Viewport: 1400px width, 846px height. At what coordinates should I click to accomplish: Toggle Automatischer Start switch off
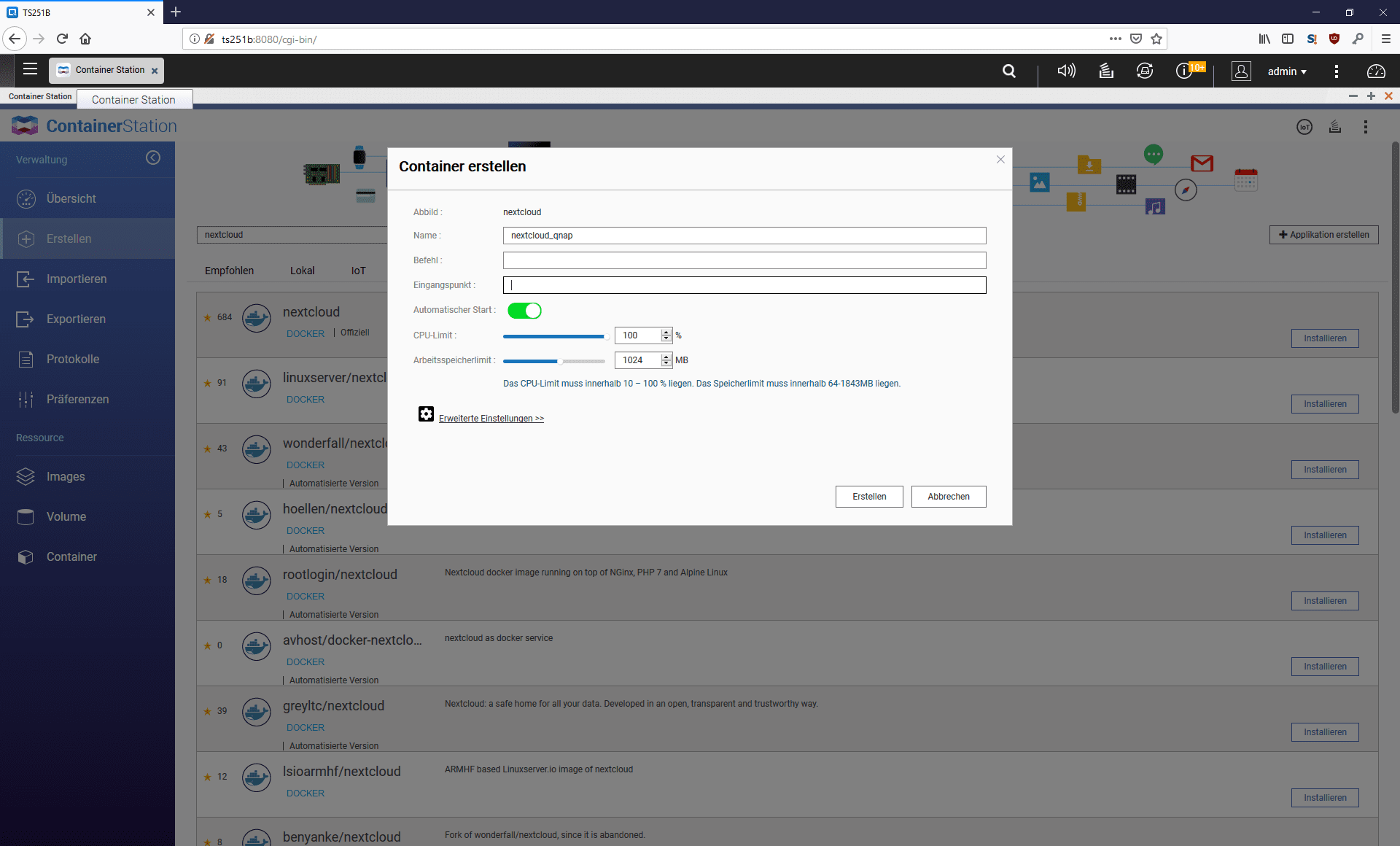(x=524, y=311)
